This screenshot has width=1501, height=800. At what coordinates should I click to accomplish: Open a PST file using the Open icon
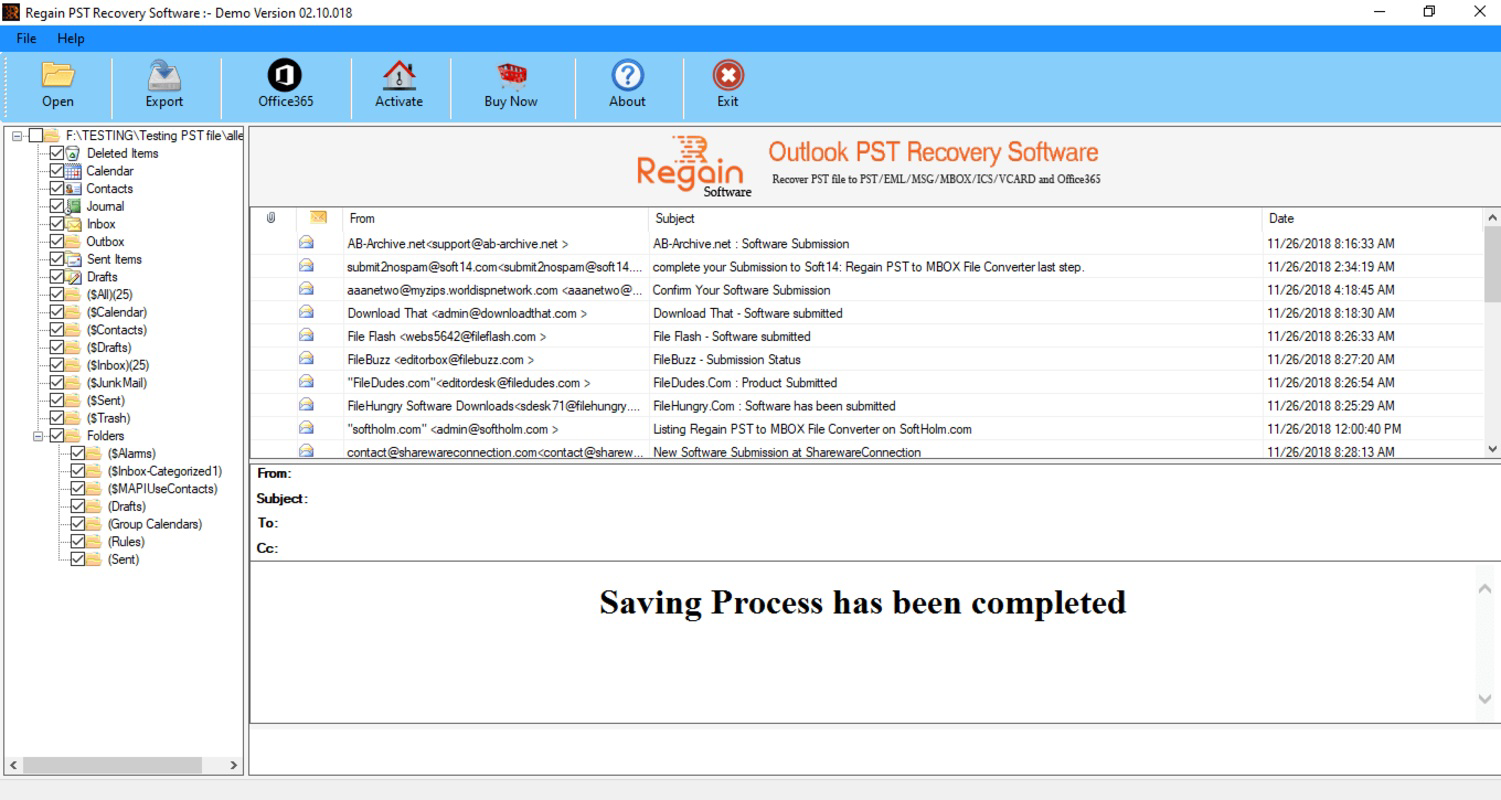[x=57, y=85]
